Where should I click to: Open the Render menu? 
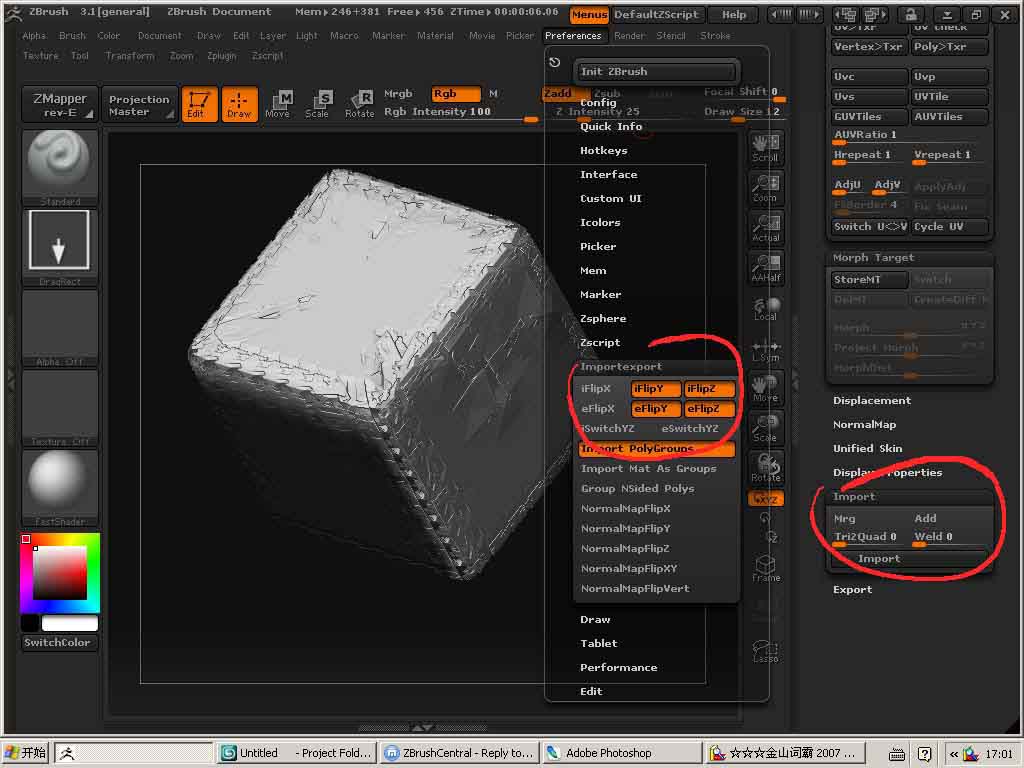(x=630, y=36)
